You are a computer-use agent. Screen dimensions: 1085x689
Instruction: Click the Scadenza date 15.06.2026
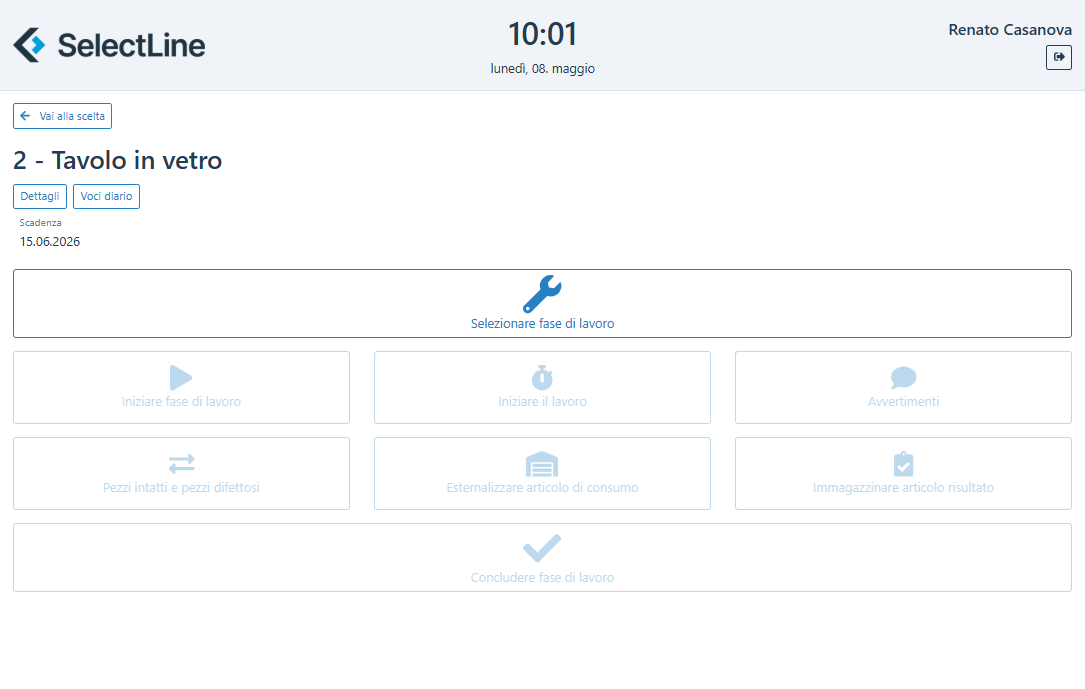[x=50, y=241]
